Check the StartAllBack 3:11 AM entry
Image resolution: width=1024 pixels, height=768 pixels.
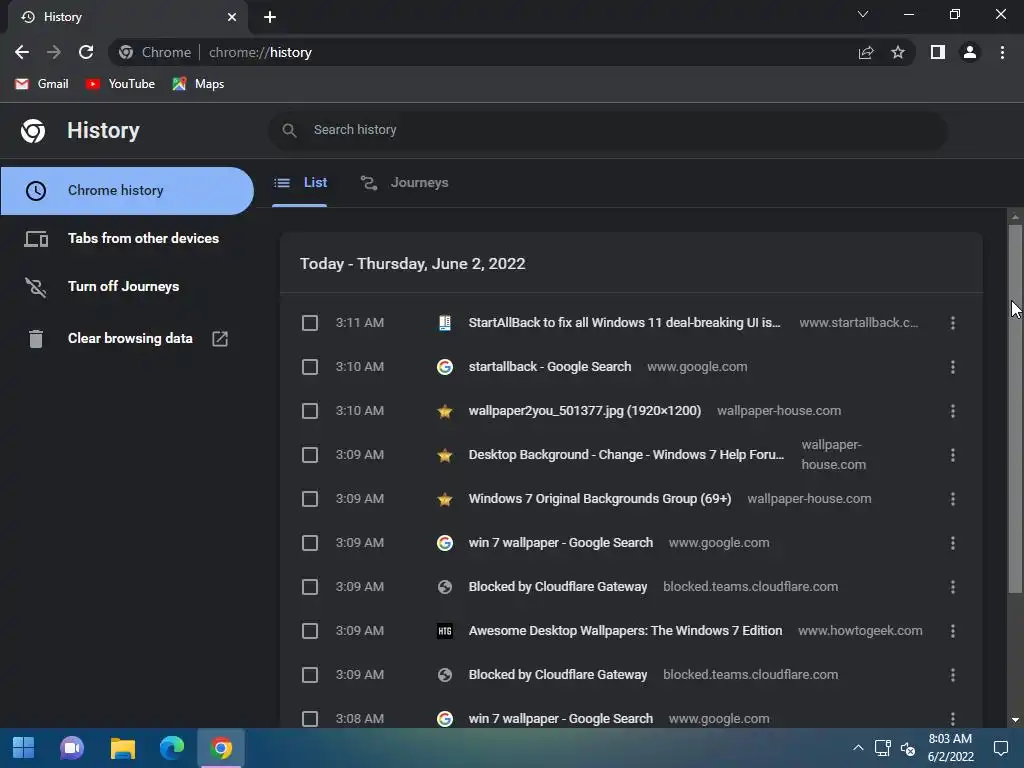tap(310, 323)
